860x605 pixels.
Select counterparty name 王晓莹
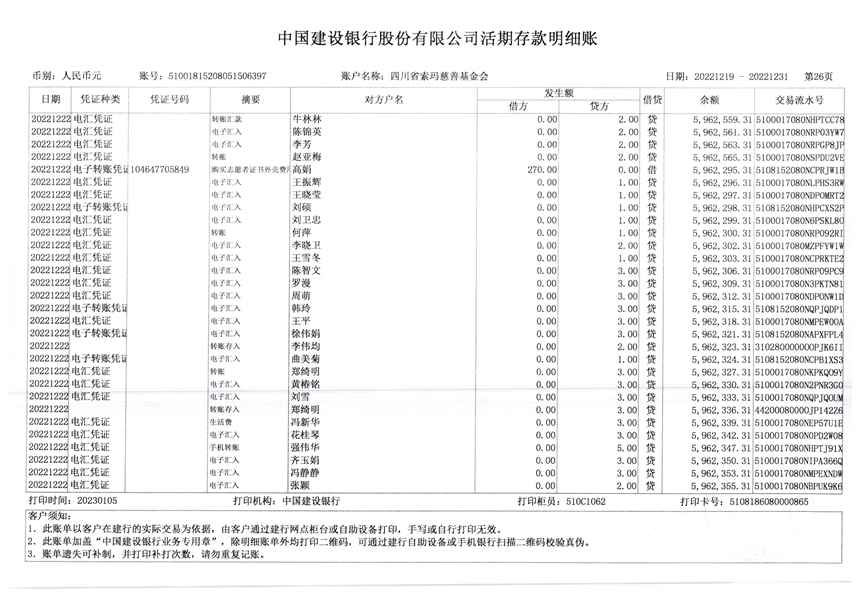coord(307,195)
